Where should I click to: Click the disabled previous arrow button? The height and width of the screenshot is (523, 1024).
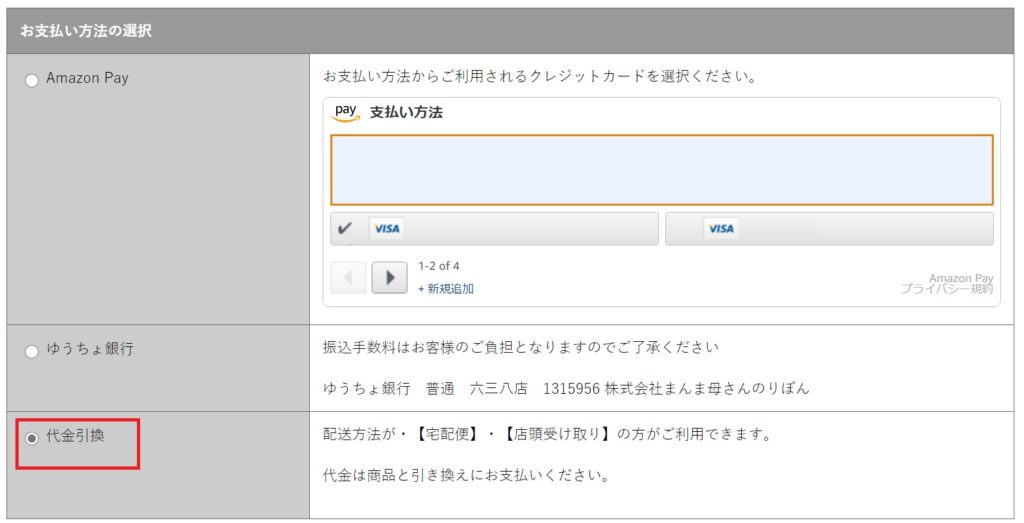click(348, 277)
